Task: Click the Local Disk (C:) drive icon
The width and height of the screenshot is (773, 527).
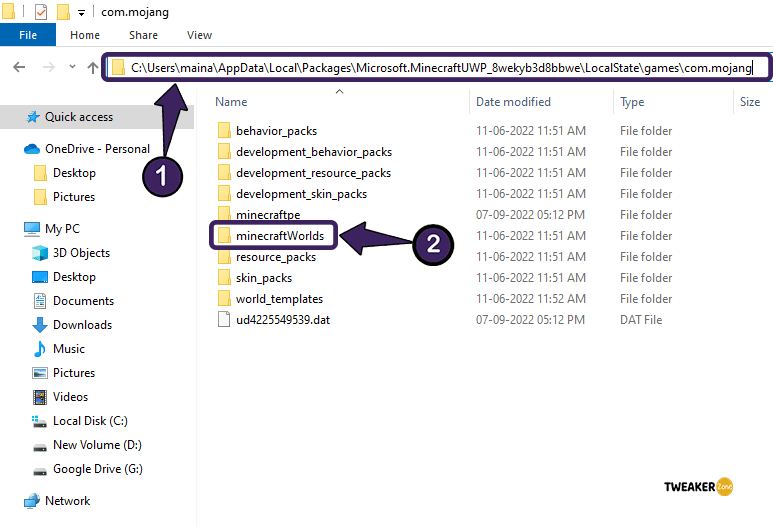Action: (x=40, y=421)
